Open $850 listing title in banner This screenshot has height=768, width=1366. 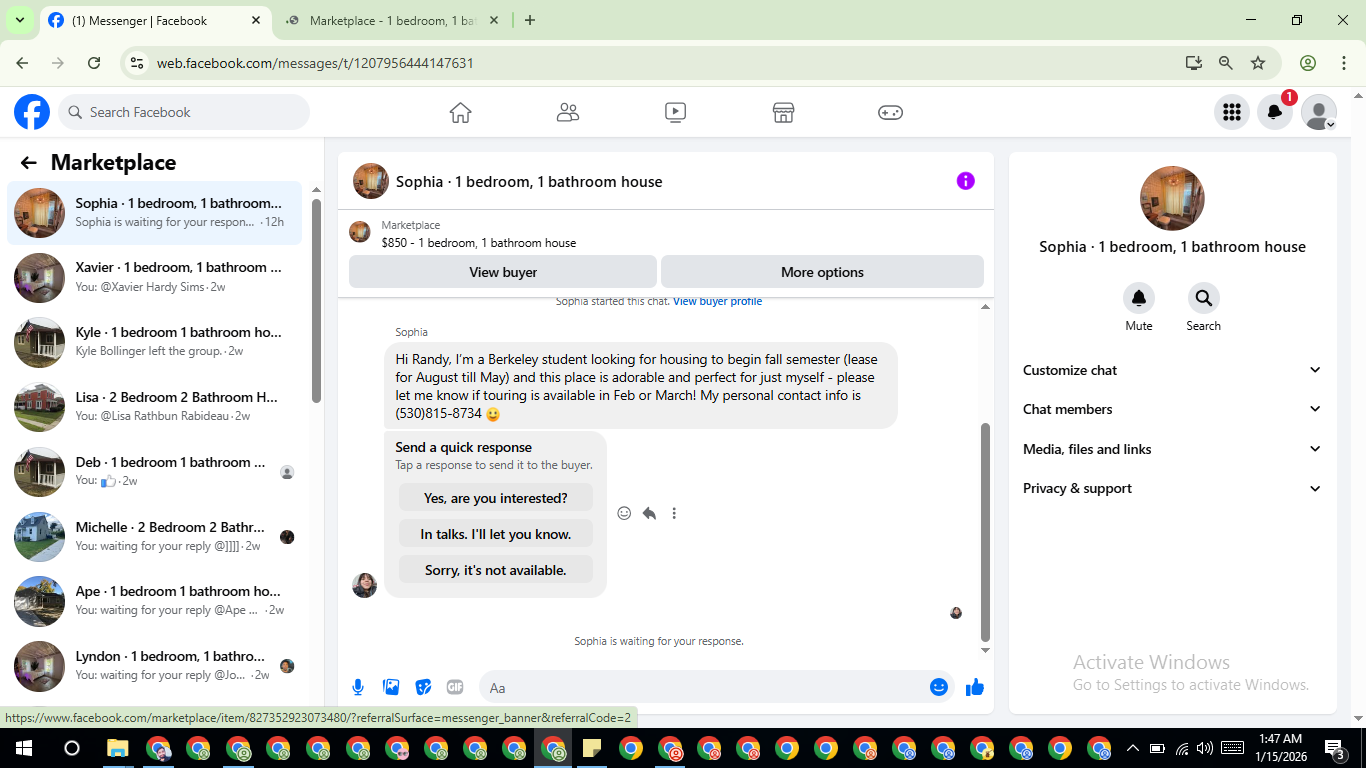[479, 243]
